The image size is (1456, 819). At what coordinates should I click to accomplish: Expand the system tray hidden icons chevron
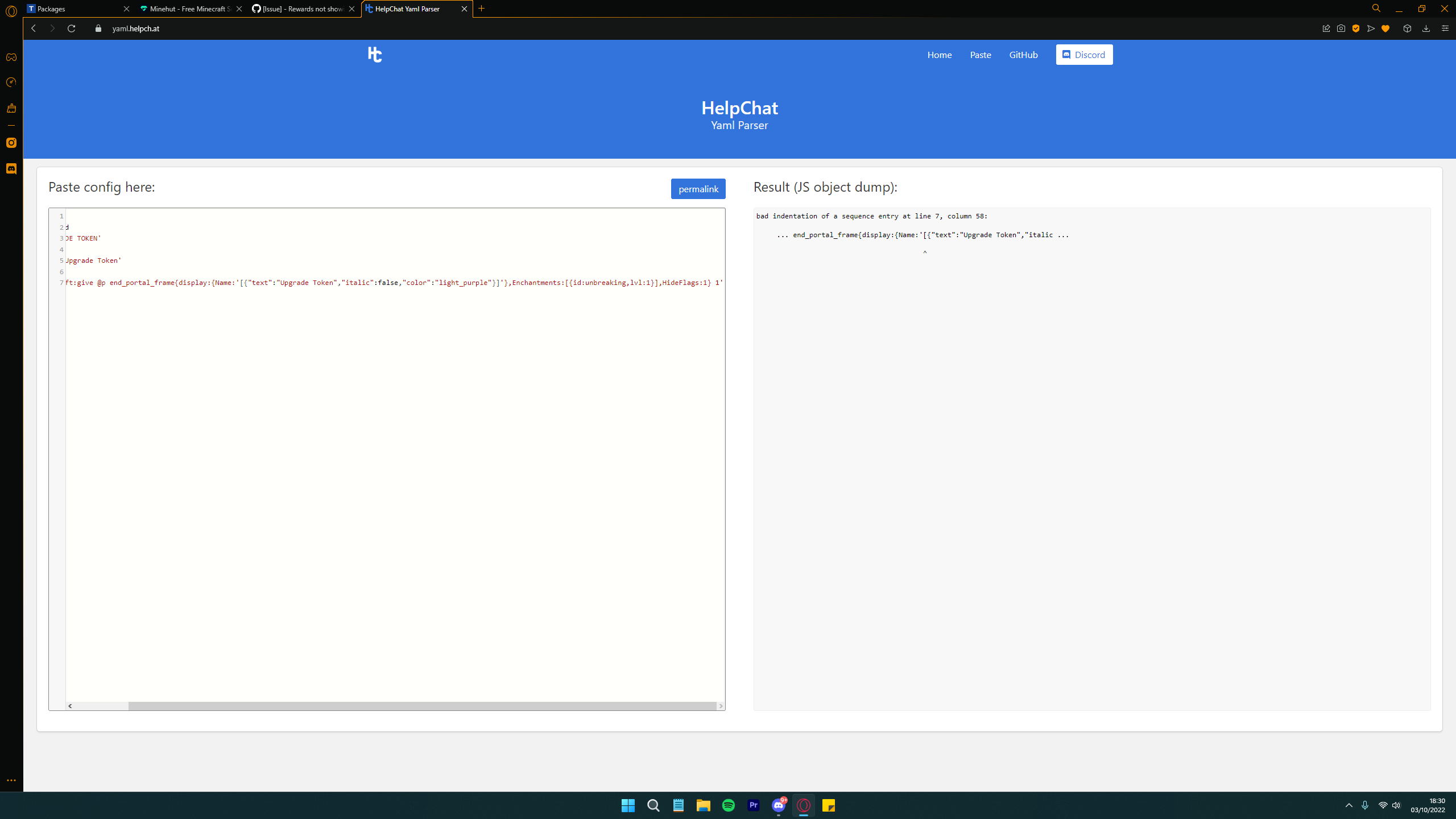coord(1349,805)
